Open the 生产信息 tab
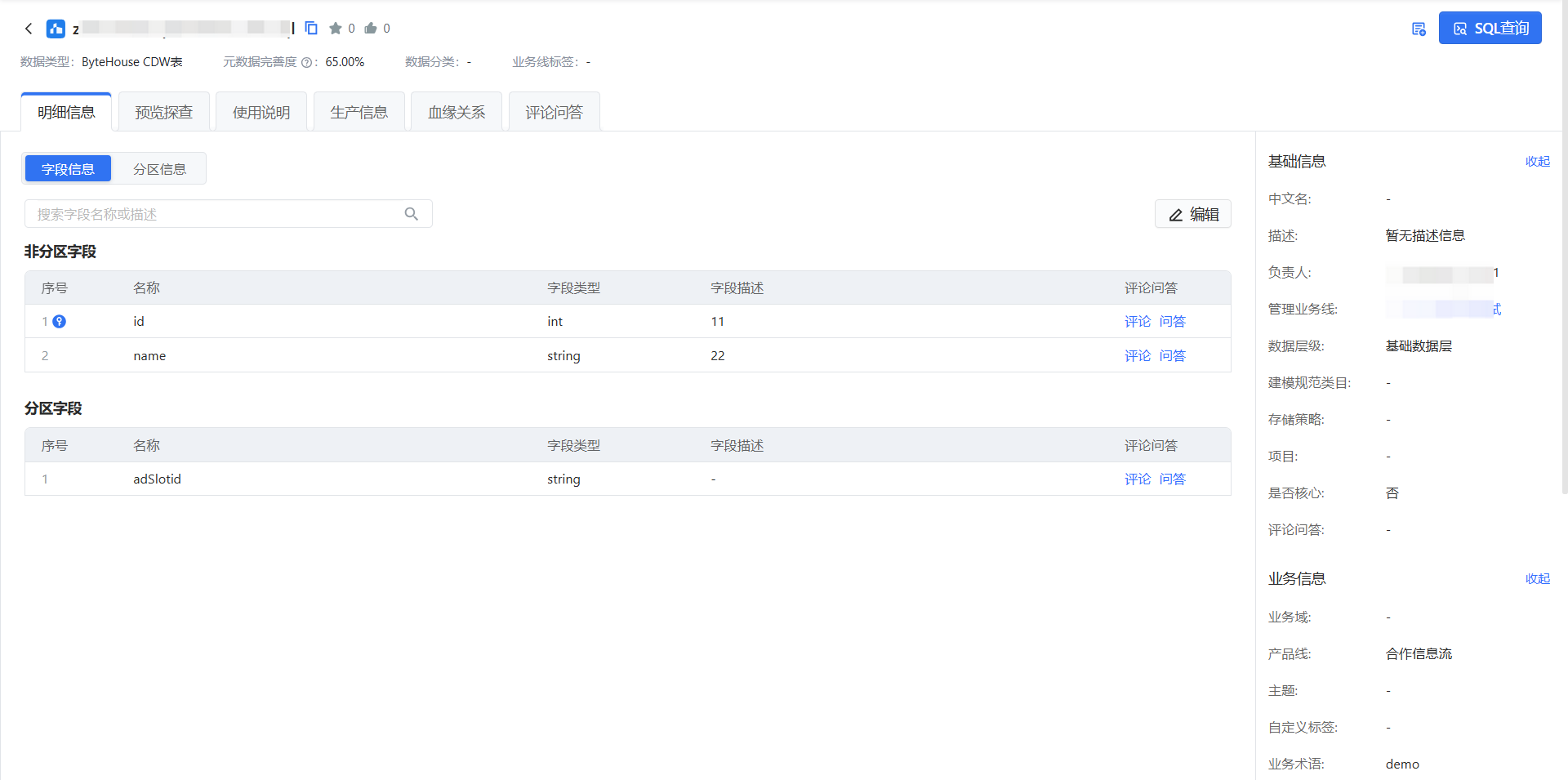The height and width of the screenshot is (780, 1568). tap(359, 112)
